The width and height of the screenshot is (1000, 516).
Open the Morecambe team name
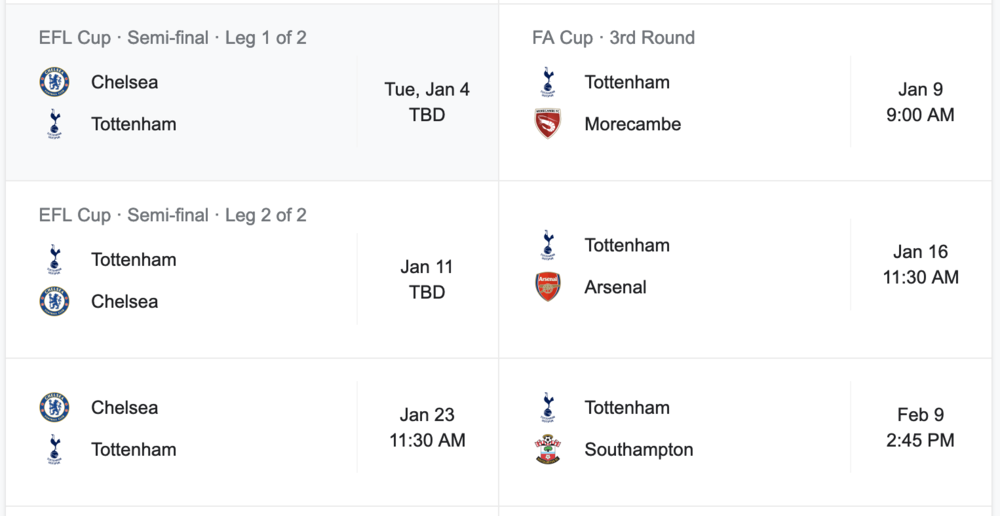click(632, 124)
